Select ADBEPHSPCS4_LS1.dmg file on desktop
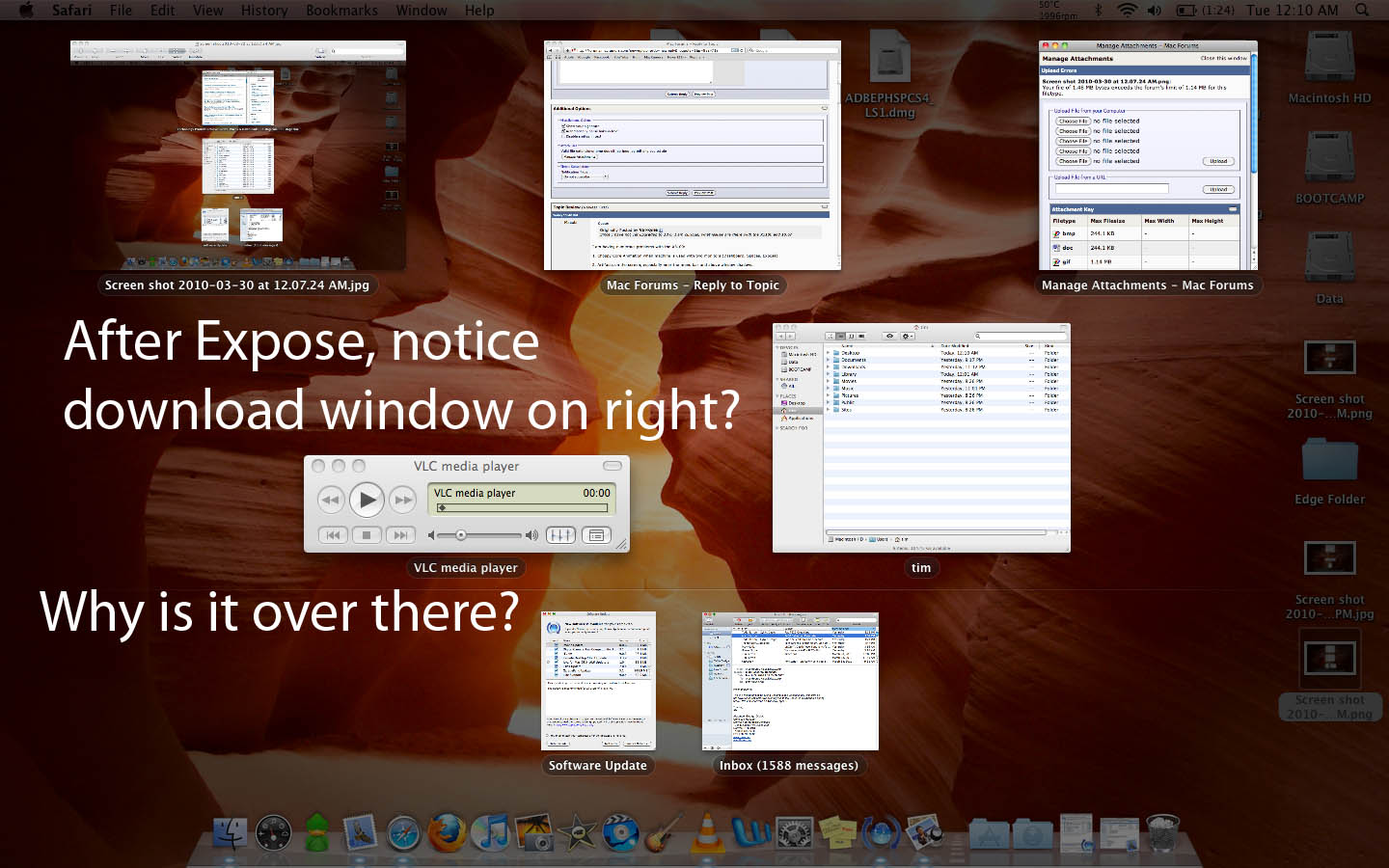The image size is (1389, 868). click(x=888, y=75)
